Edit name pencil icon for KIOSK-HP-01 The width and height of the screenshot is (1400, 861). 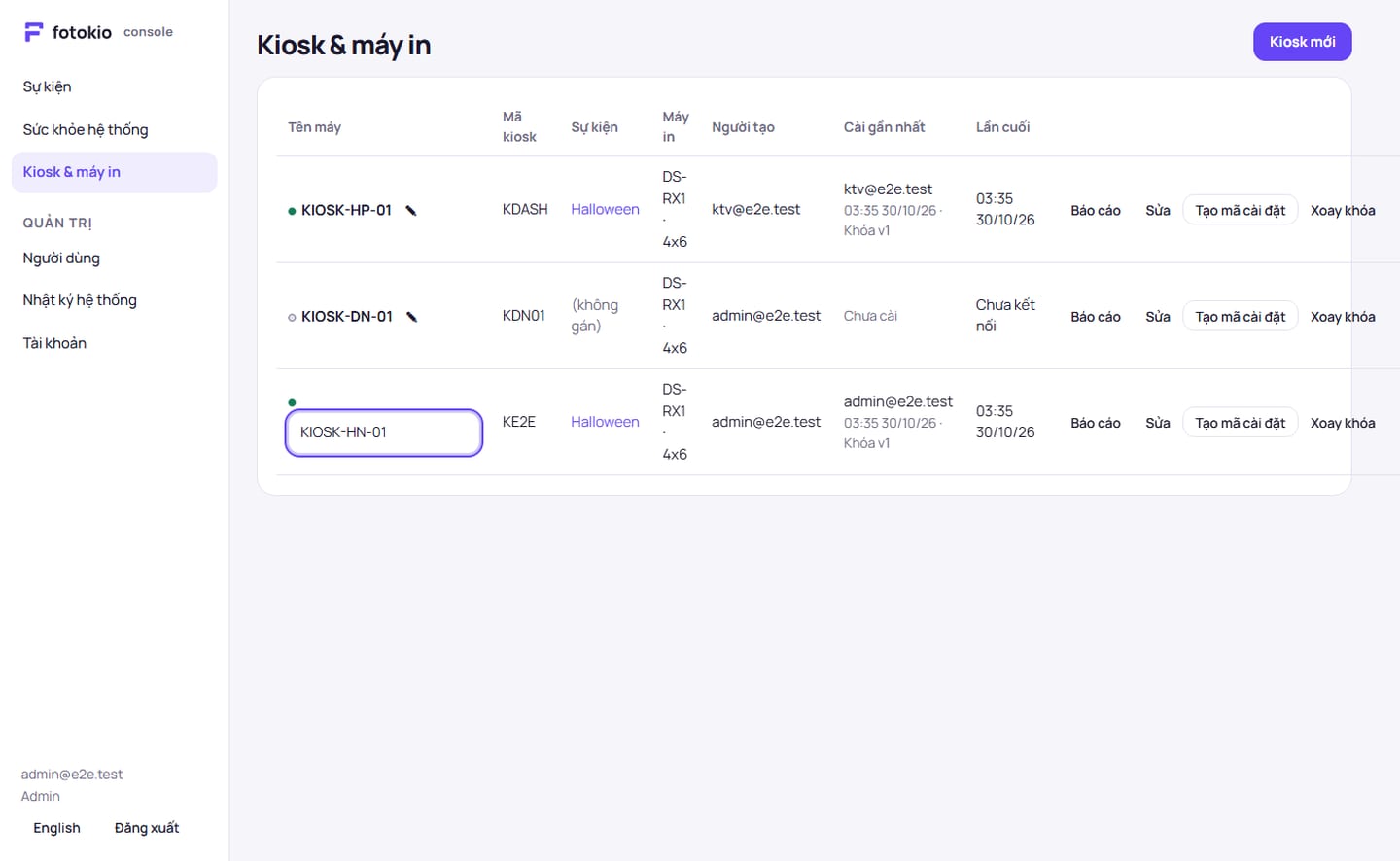pos(411,210)
